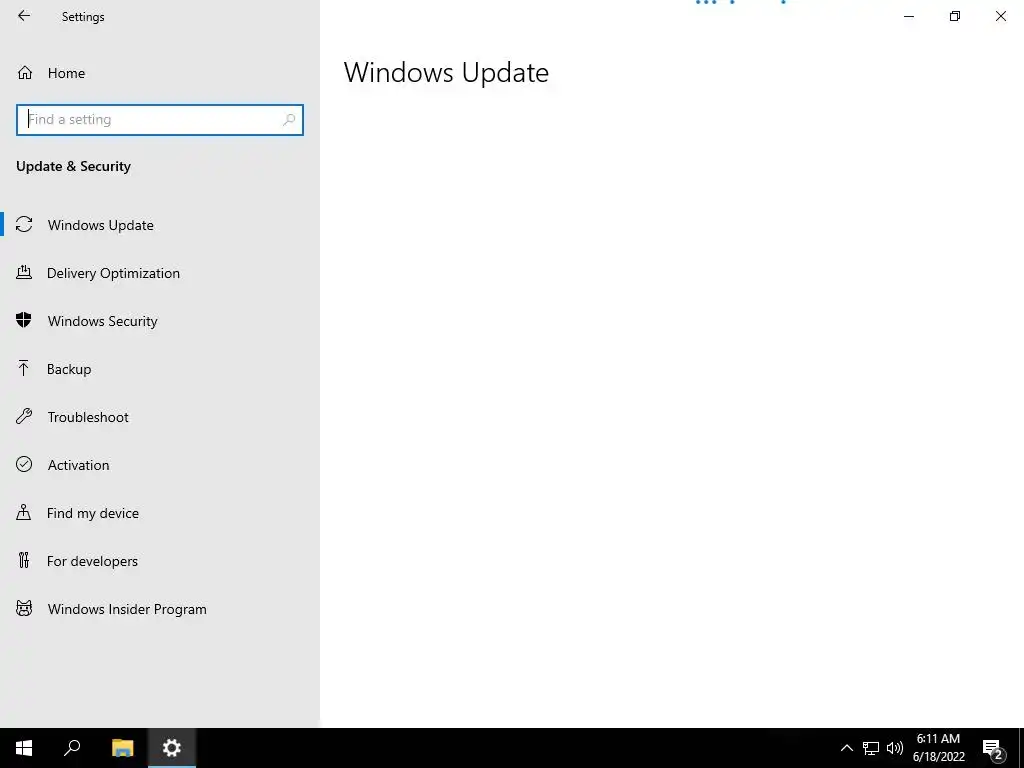Click the shield icon for Windows Security
This screenshot has height=768, width=1024.
pyautogui.click(x=24, y=320)
